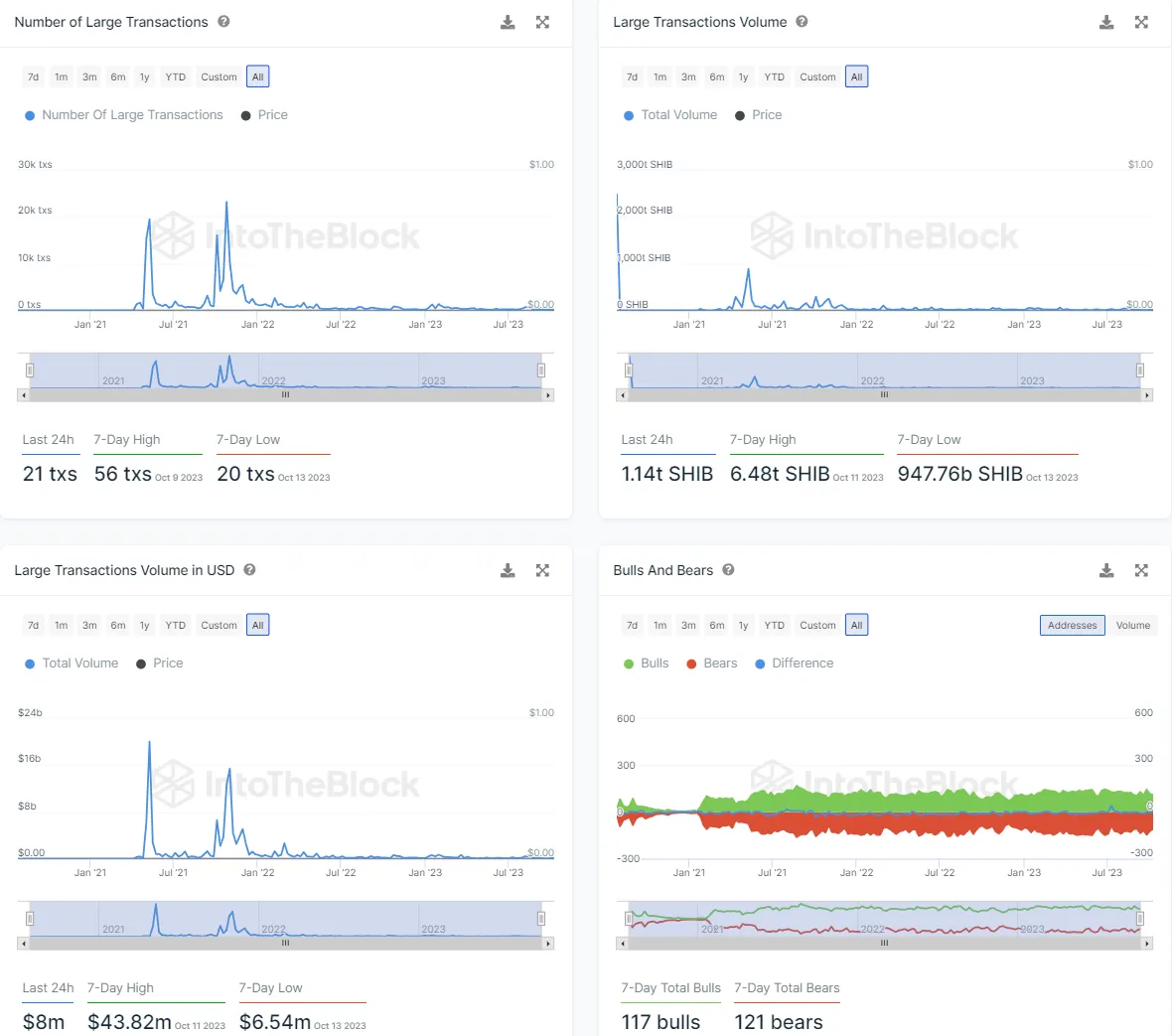This screenshot has width=1172, height=1036.
Task: Select Addresses view in Bulls And Bears
Action: (1072, 626)
